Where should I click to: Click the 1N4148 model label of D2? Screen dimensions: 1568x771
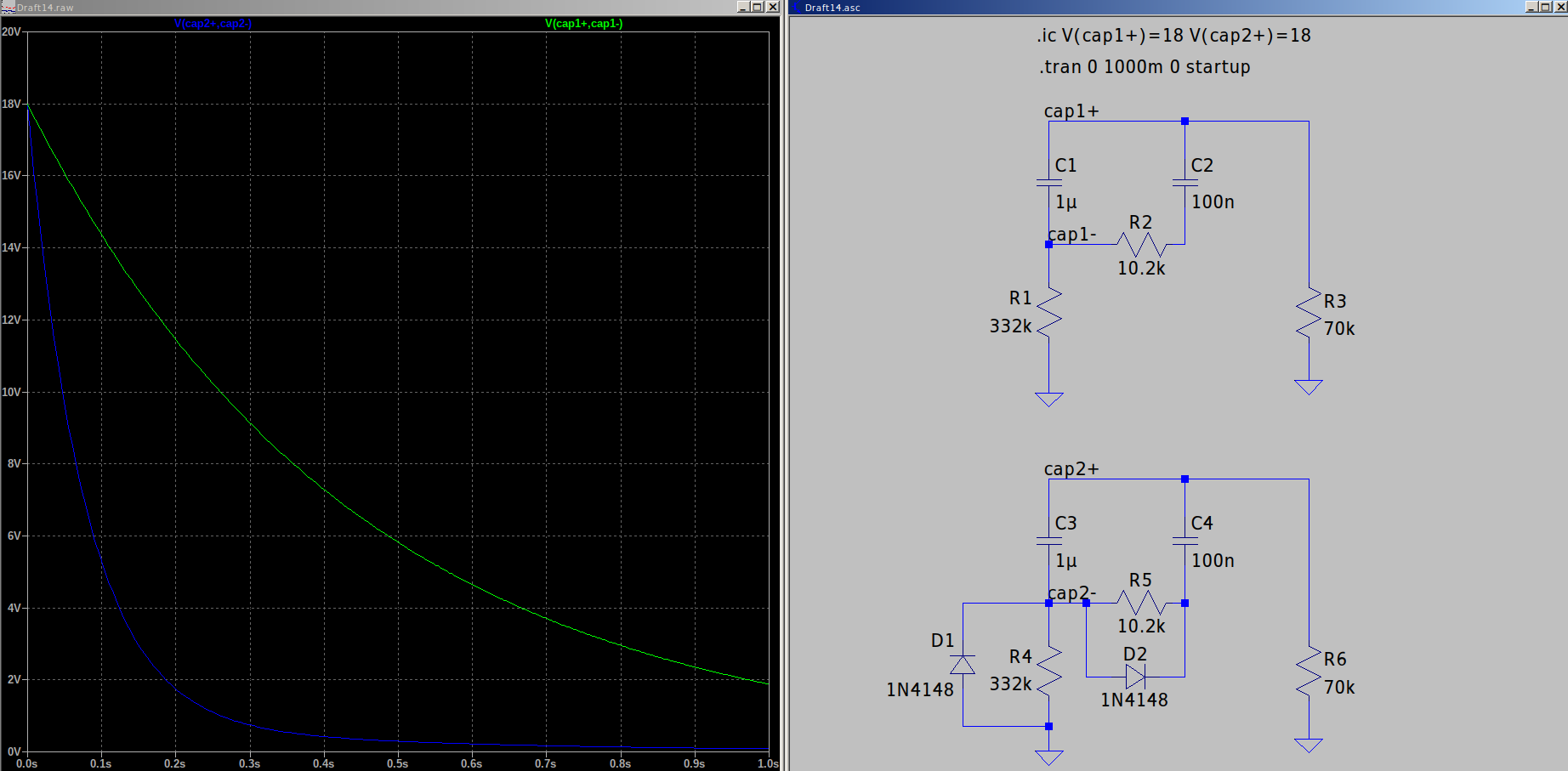(1134, 700)
